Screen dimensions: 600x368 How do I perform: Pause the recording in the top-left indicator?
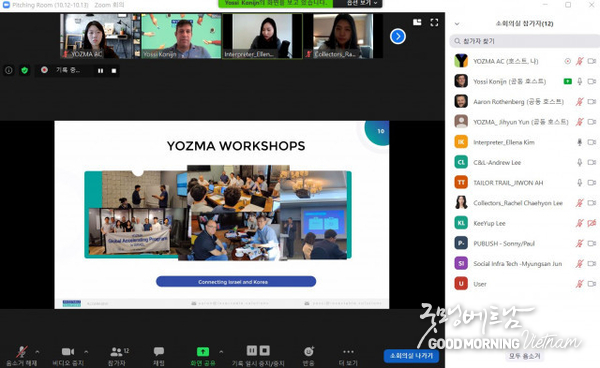click(100, 71)
